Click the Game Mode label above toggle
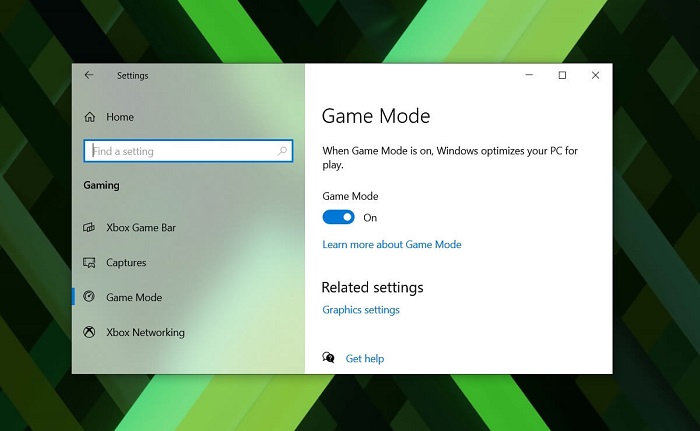This screenshot has width=700, height=431. point(350,196)
